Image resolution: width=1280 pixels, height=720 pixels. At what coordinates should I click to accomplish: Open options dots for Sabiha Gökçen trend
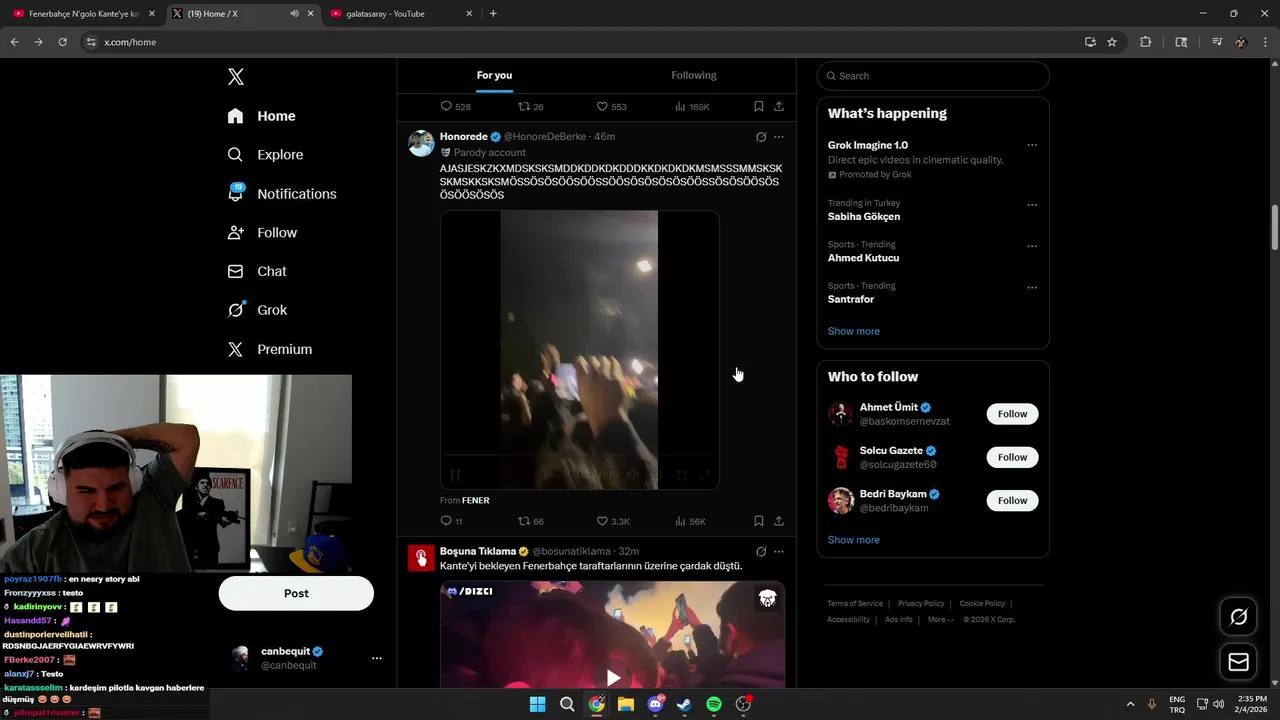pyautogui.click(x=1032, y=206)
